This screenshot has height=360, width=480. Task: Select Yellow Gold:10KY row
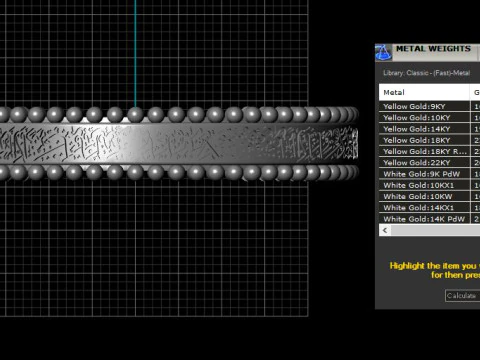(429, 118)
